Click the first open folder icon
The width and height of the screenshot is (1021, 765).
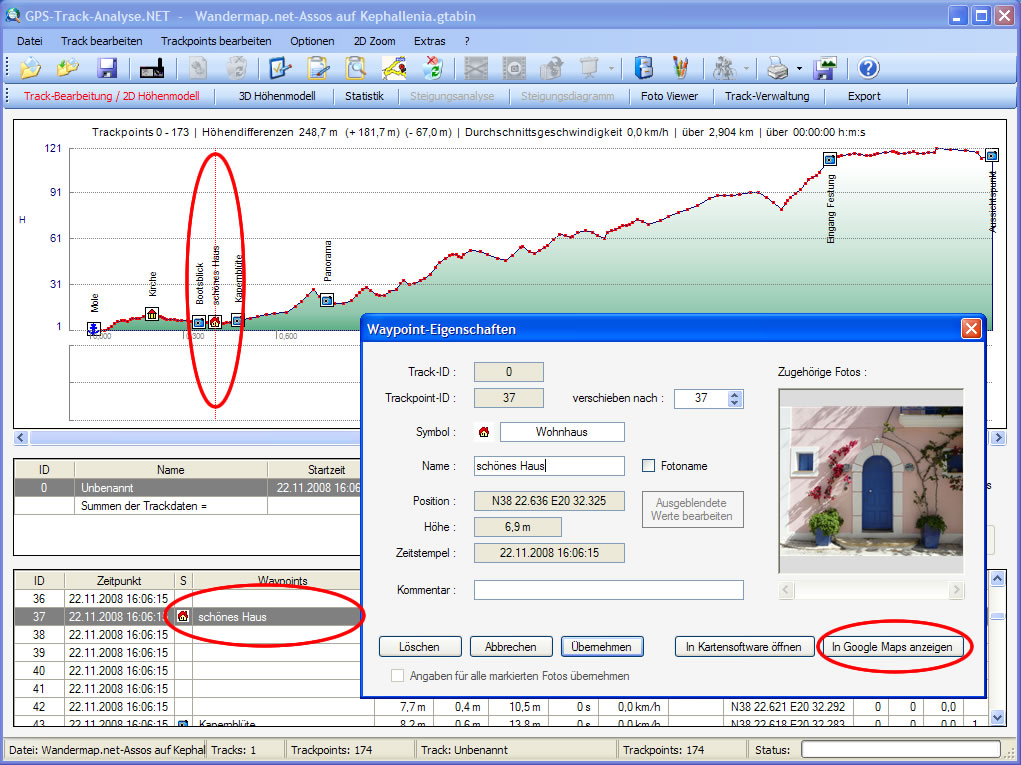(30, 68)
